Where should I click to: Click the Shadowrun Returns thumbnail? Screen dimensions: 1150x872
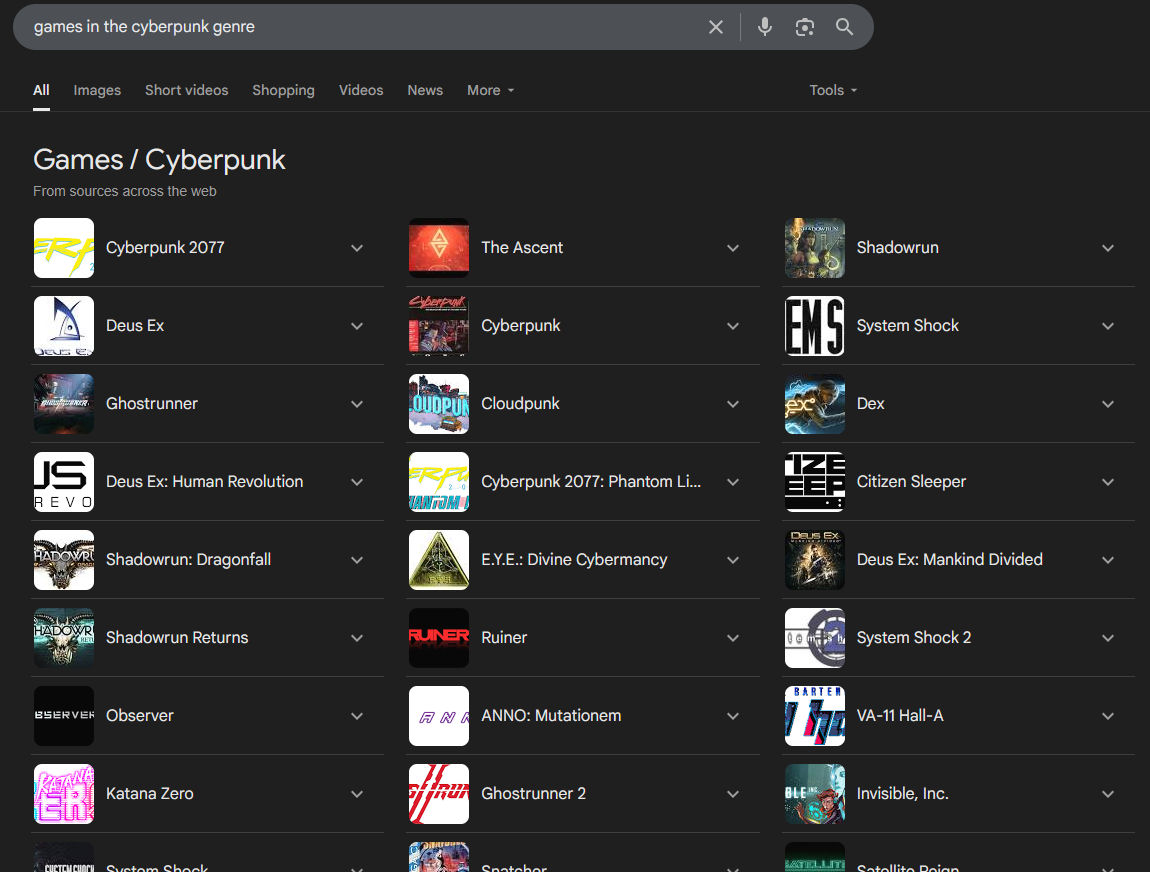(x=64, y=638)
